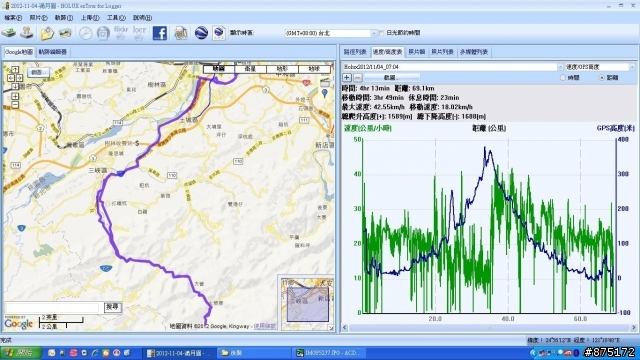Click the device settings toolbar icon
This screenshot has height=360, width=640.
coord(27,33)
